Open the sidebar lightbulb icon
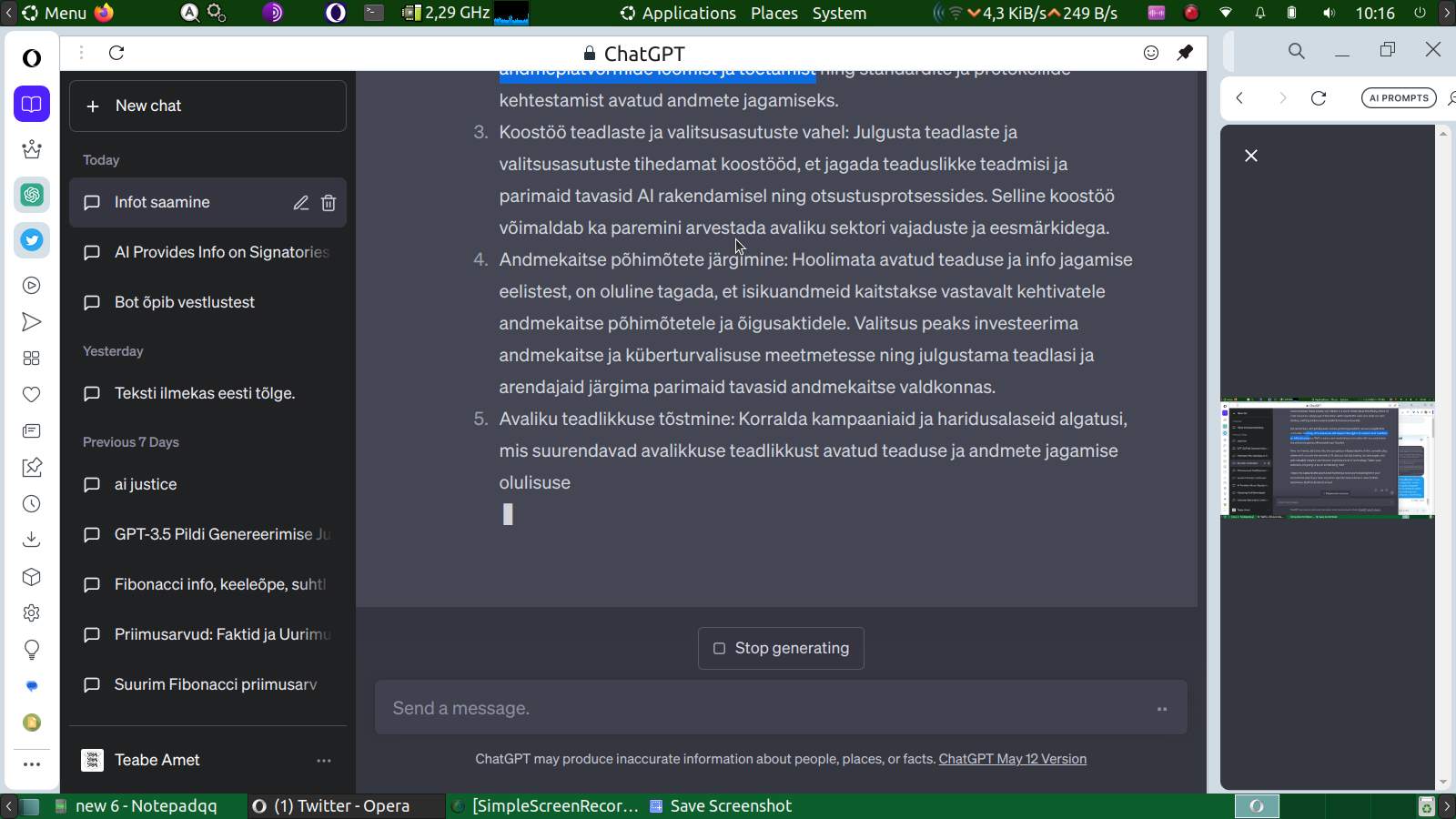Image resolution: width=1456 pixels, height=819 pixels. 32,650
